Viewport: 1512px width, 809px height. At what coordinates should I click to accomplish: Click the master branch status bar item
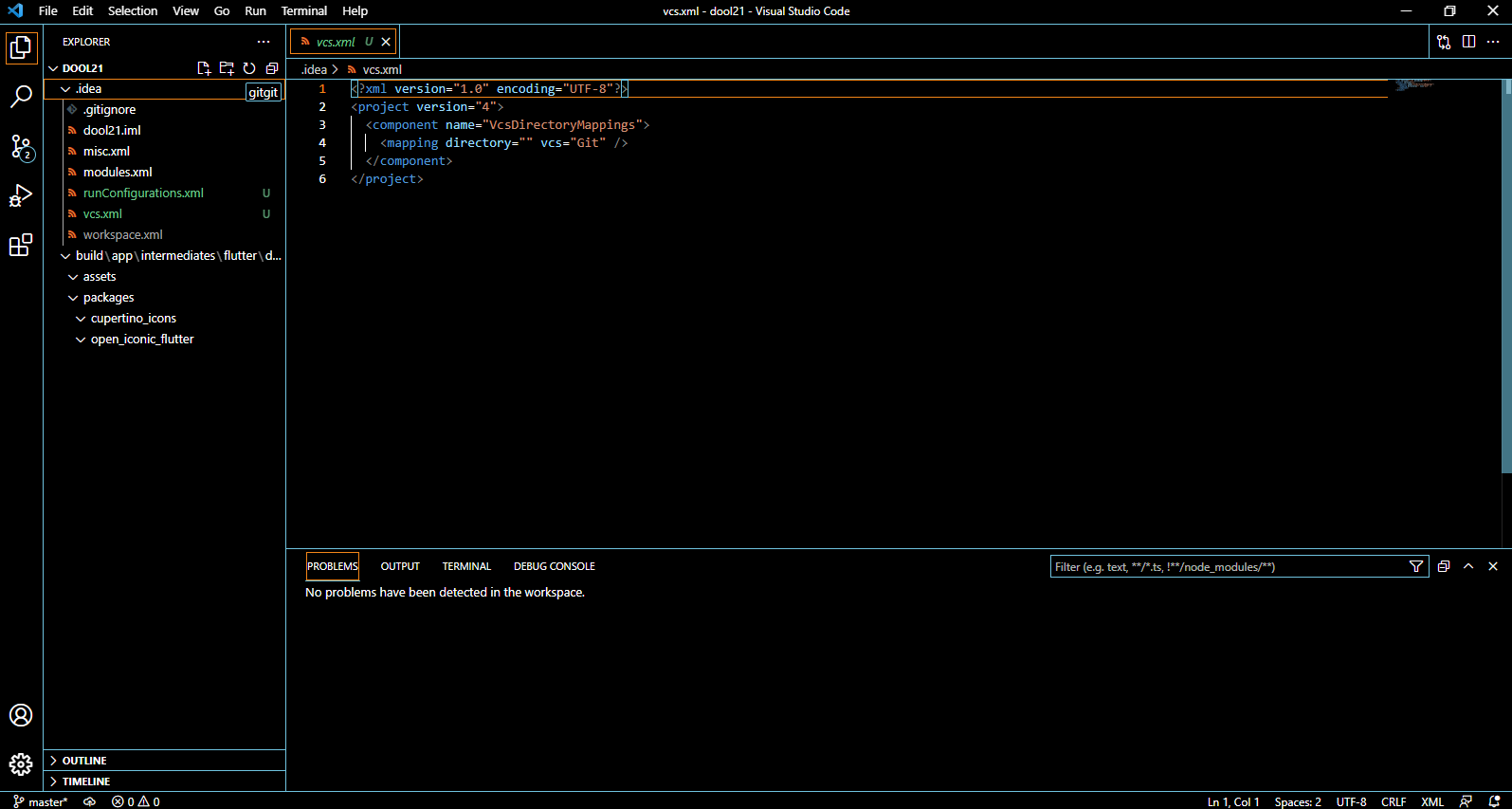[41, 801]
